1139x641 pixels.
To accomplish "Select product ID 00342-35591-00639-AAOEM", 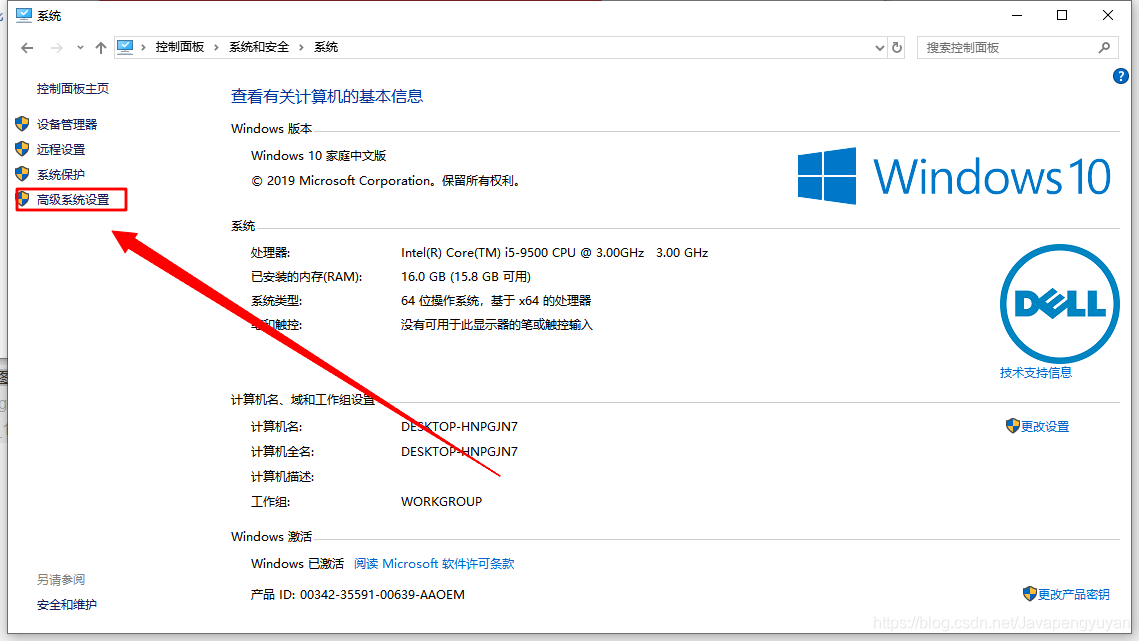I will 382,594.
